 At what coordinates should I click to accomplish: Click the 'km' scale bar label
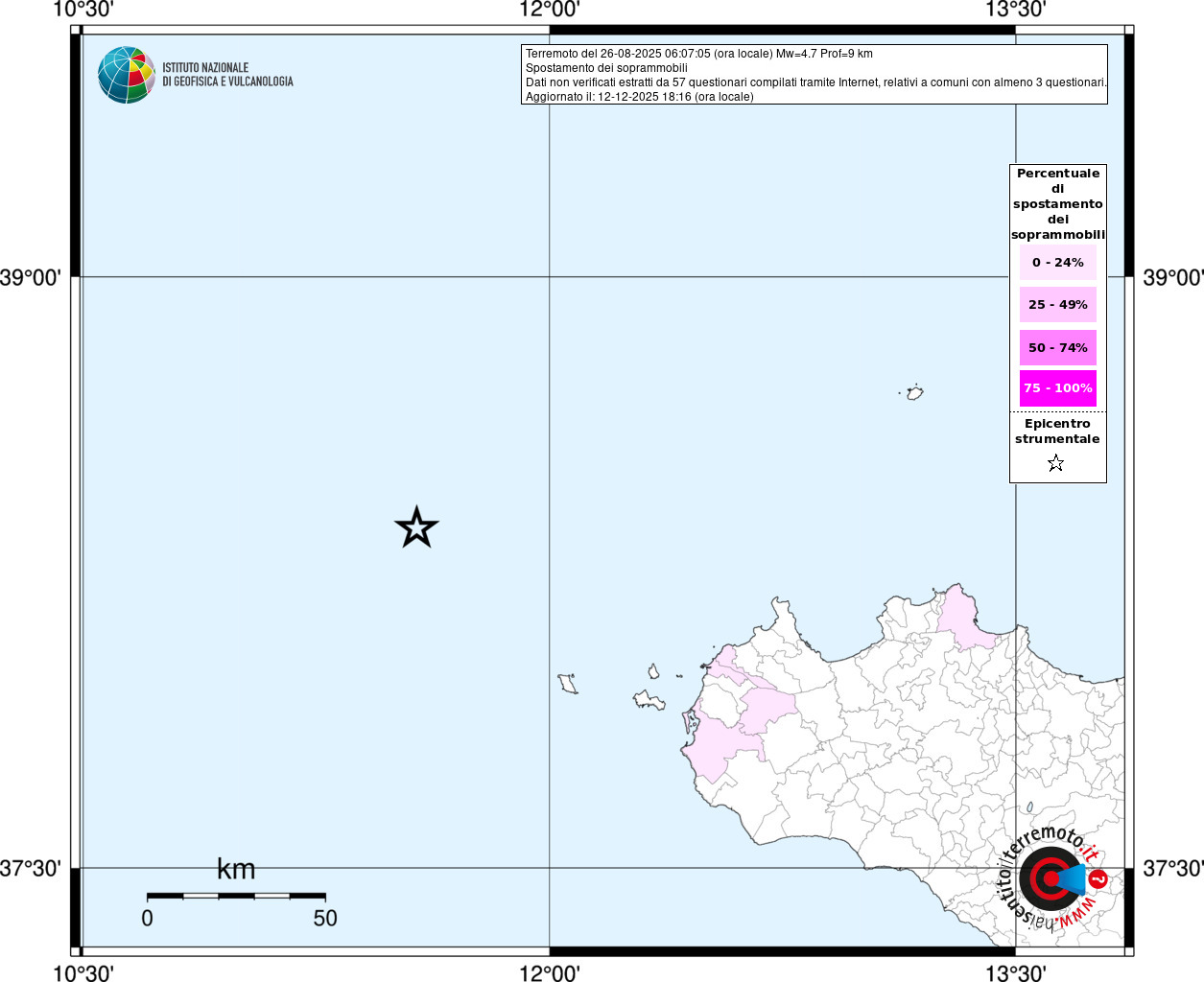(236, 869)
